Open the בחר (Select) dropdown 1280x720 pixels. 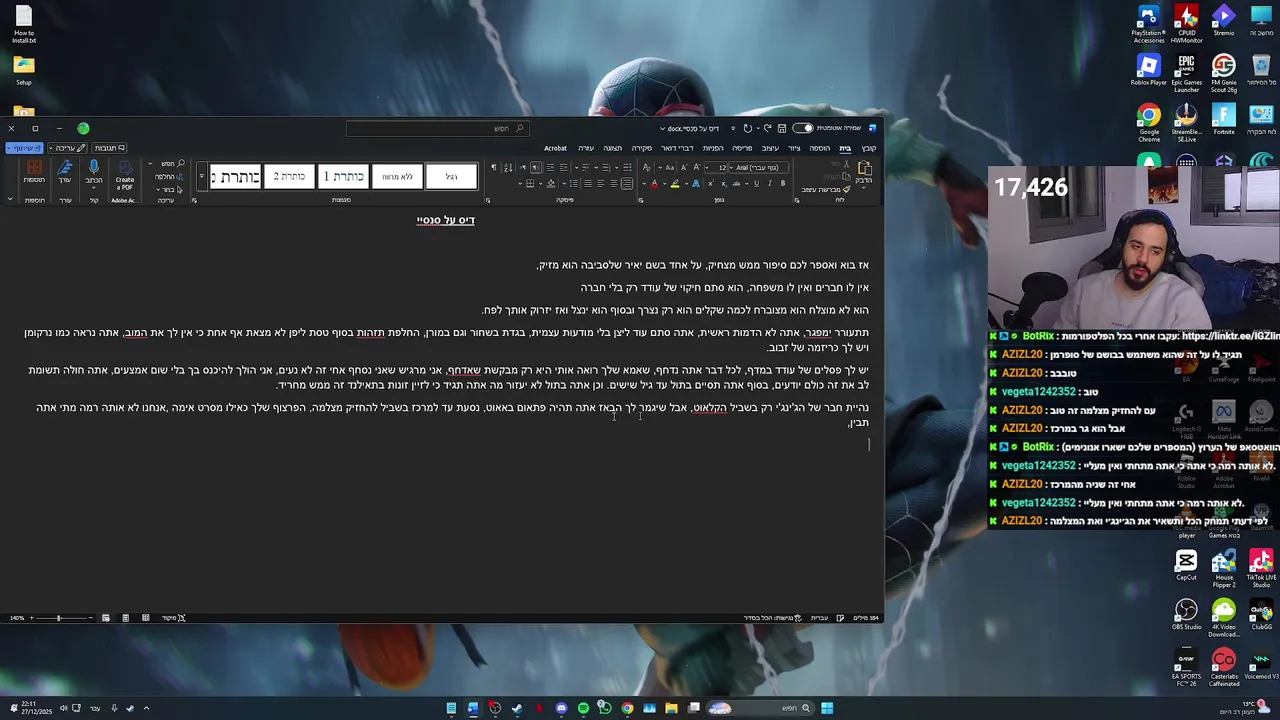tap(168, 190)
